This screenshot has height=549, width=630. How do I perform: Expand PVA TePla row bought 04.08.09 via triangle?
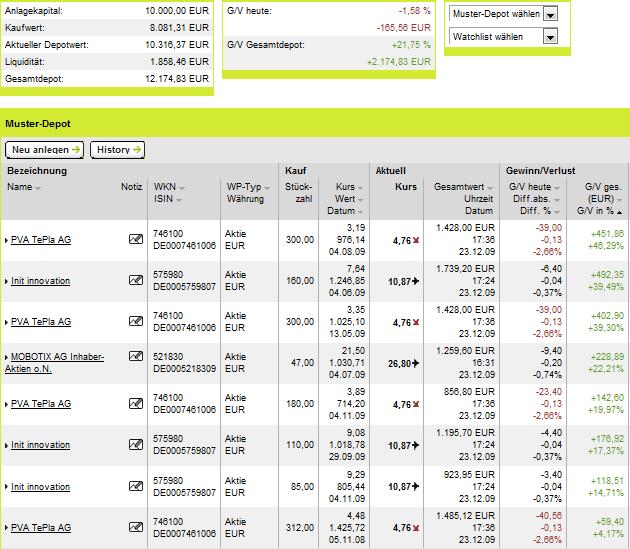[x=6, y=240]
